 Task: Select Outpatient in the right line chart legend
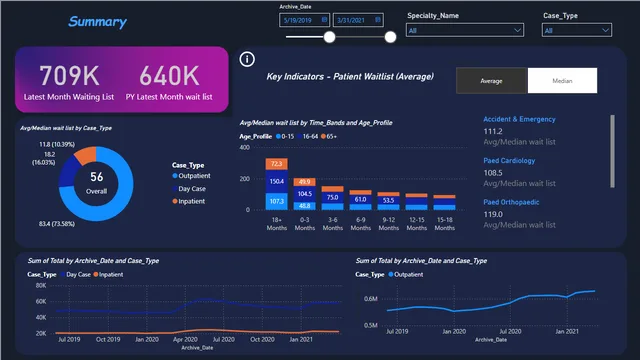(x=406, y=274)
